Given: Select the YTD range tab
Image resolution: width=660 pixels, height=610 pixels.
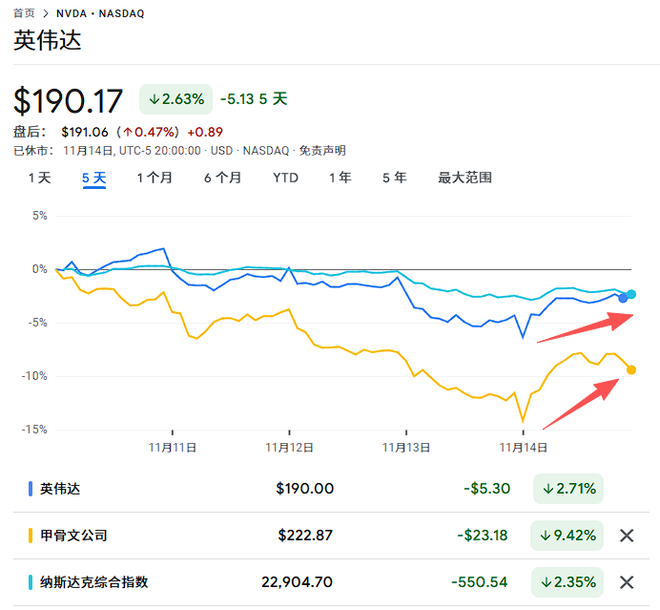Looking at the screenshot, I should click(285, 178).
